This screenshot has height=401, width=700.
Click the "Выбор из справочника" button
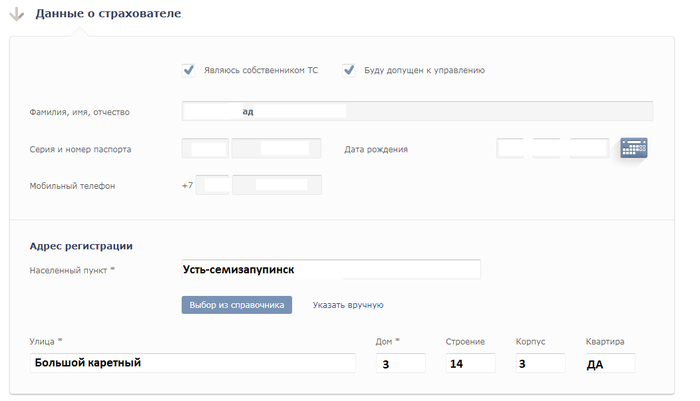(236, 305)
